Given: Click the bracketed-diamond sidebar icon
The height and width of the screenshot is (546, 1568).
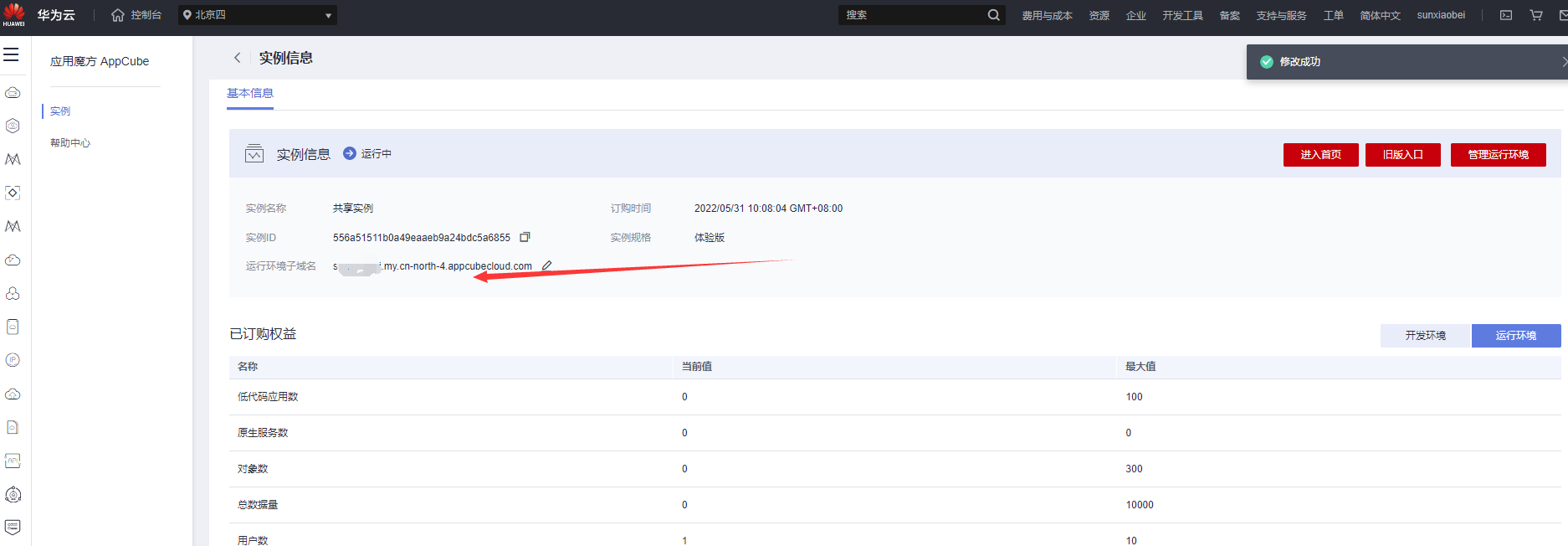Looking at the screenshot, I should pyautogui.click(x=13, y=193).
